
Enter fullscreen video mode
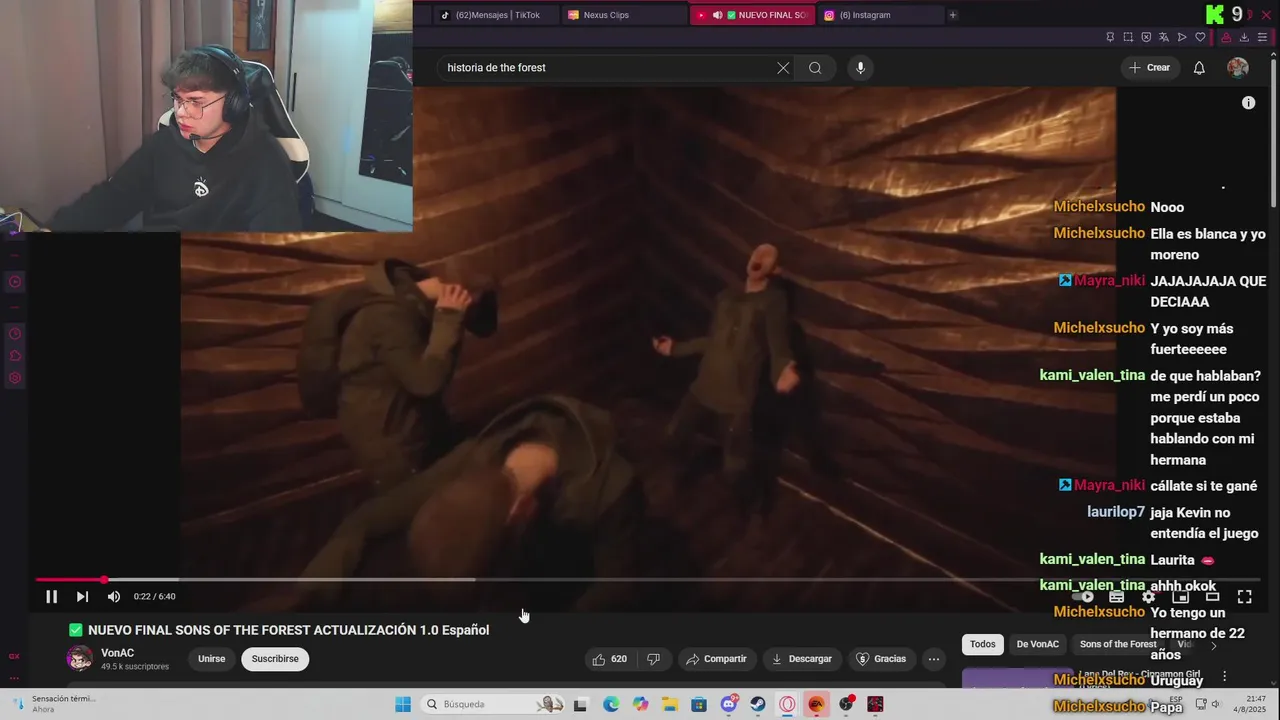pos(1244,597)
